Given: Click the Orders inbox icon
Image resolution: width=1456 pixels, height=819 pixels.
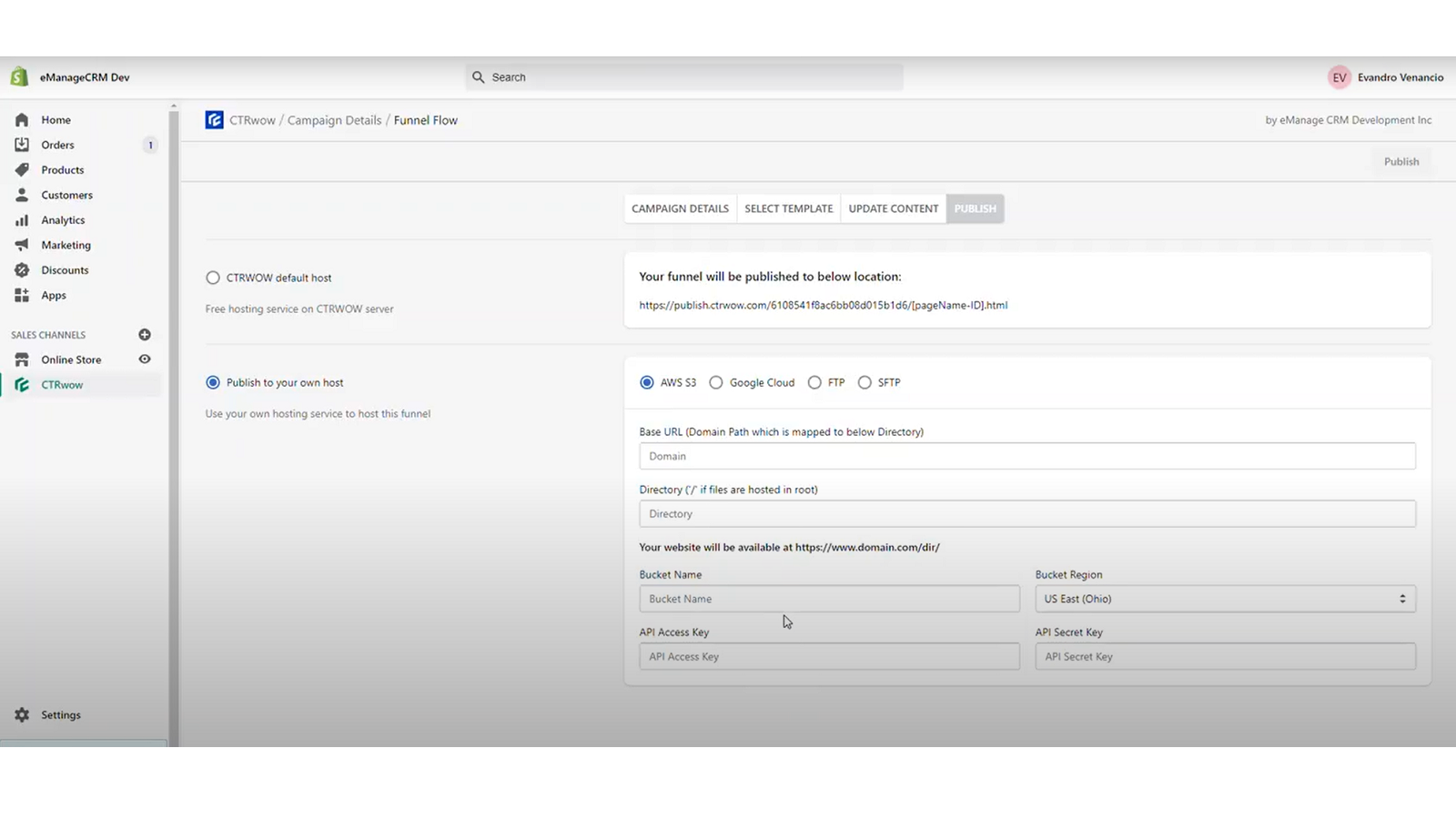Looking at the screenshot, I should tap(22, 145).
